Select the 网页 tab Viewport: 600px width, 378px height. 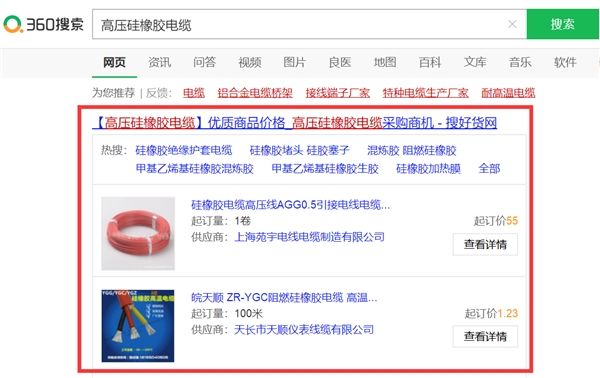[114, 62]
